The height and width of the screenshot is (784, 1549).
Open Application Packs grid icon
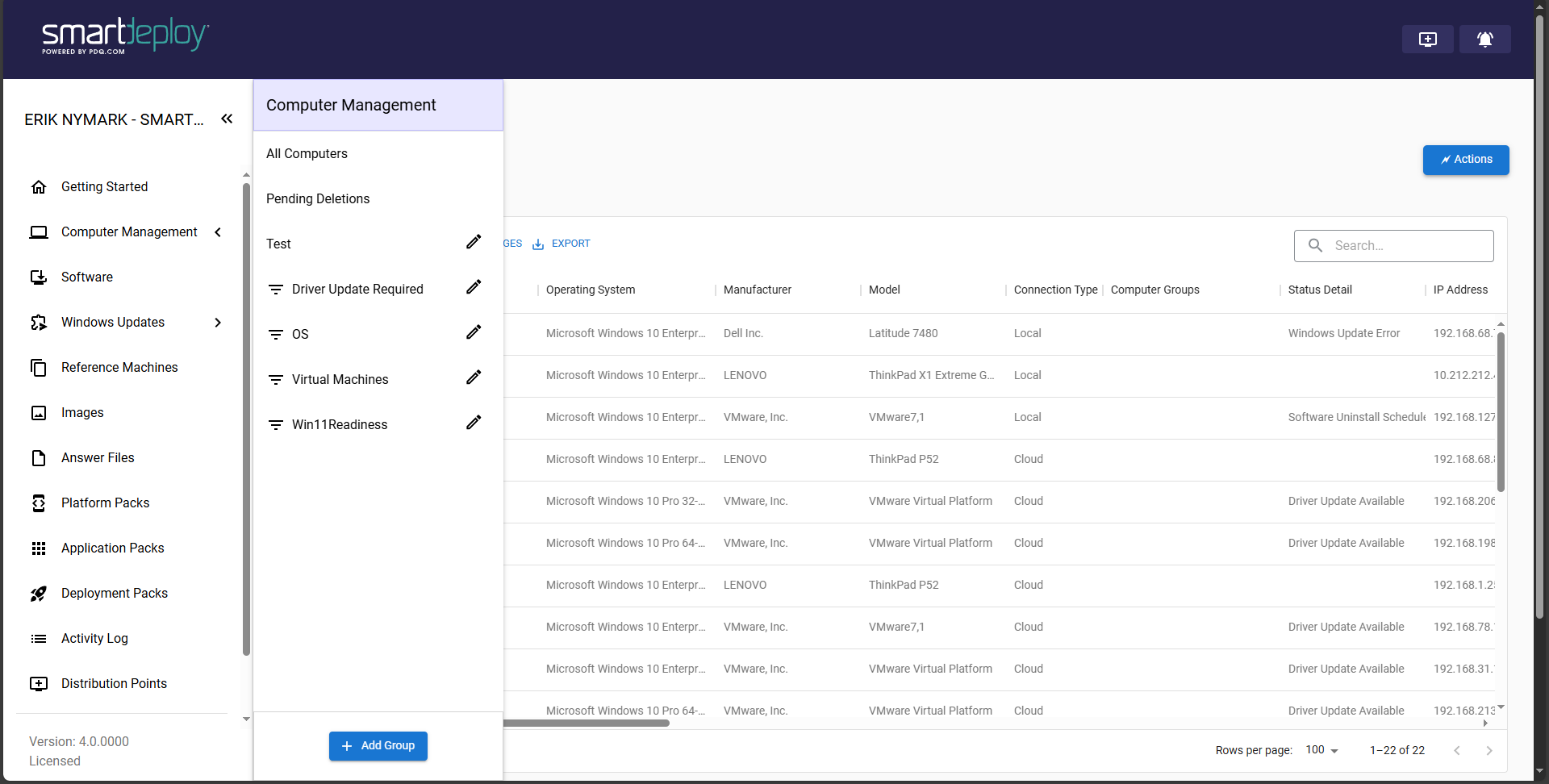point(39,548)
